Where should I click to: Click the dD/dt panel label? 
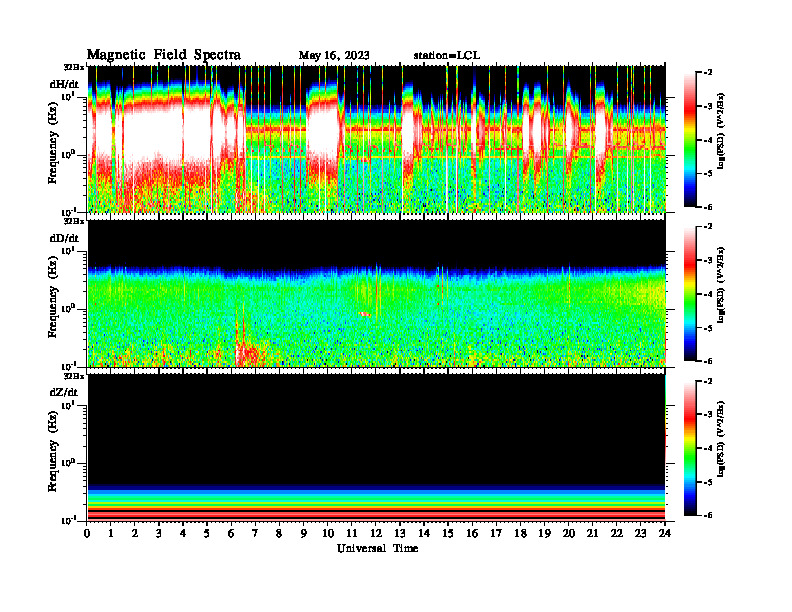pyautogui.click(x=64, y=238)
